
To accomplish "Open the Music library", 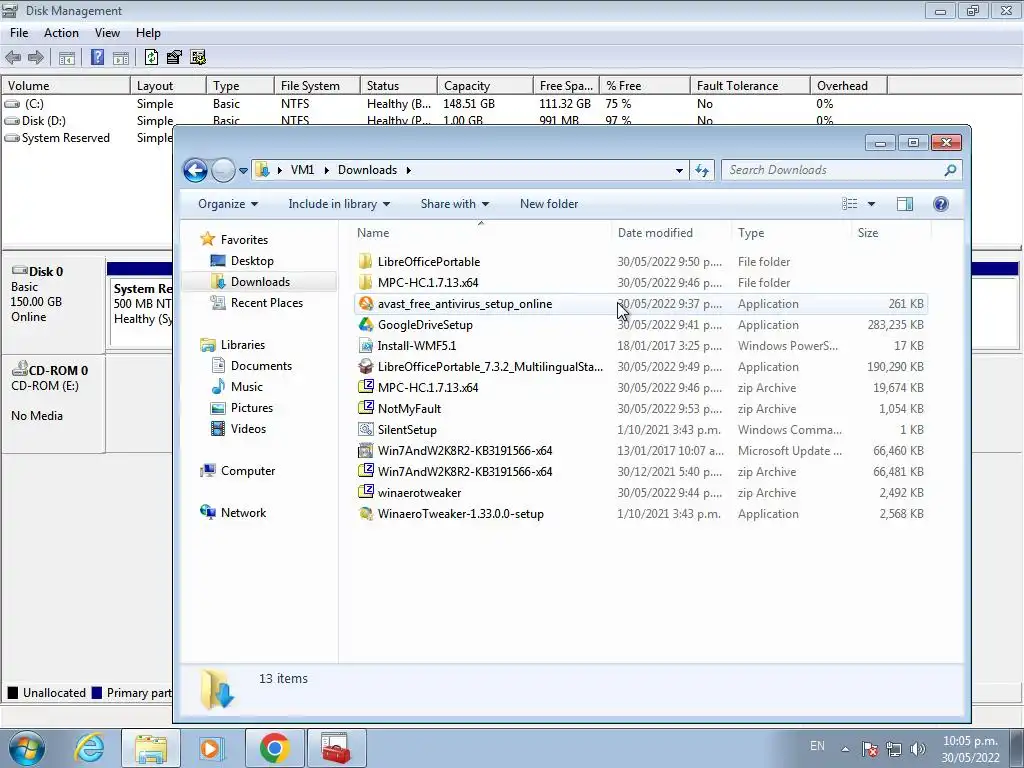I will click(x=246, y=387).
